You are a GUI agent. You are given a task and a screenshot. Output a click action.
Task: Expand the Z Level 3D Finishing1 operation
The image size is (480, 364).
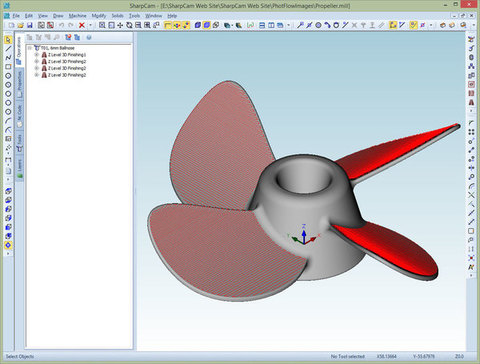pos(37,55)
